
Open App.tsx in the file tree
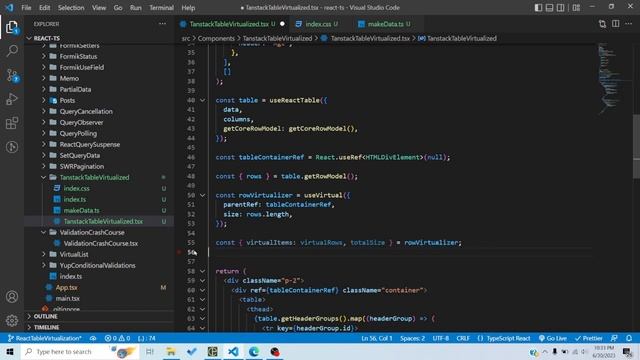coord(67,287)
